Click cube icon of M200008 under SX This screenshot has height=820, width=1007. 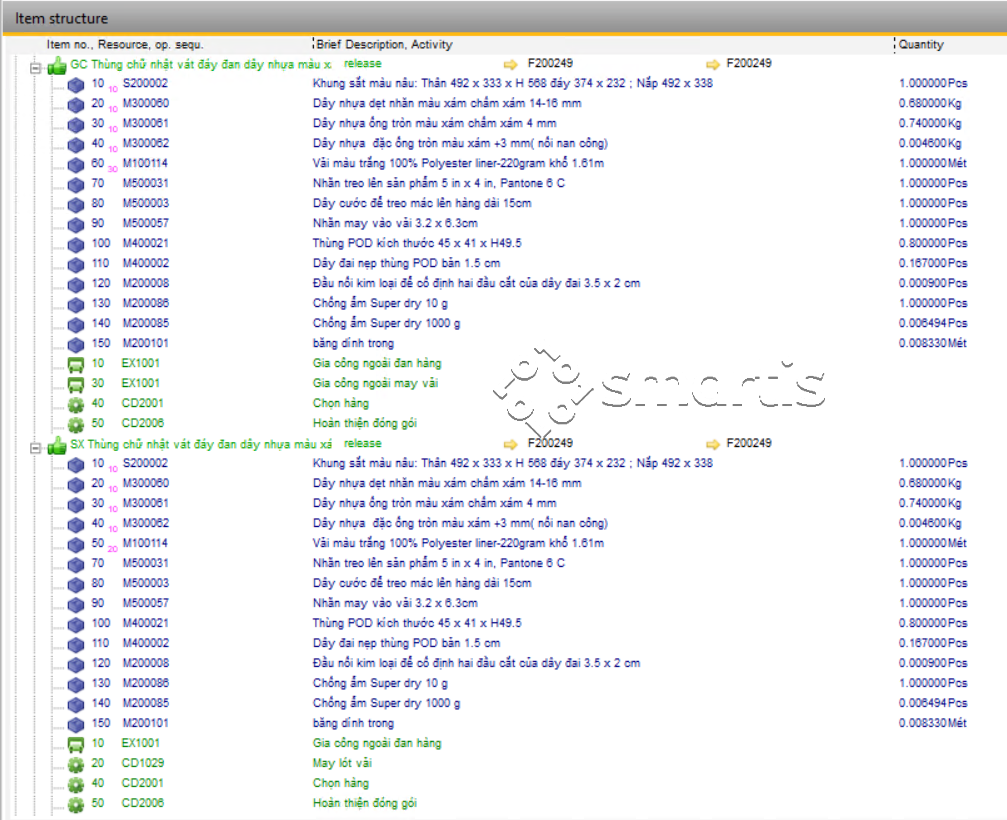tap(76, 665)
